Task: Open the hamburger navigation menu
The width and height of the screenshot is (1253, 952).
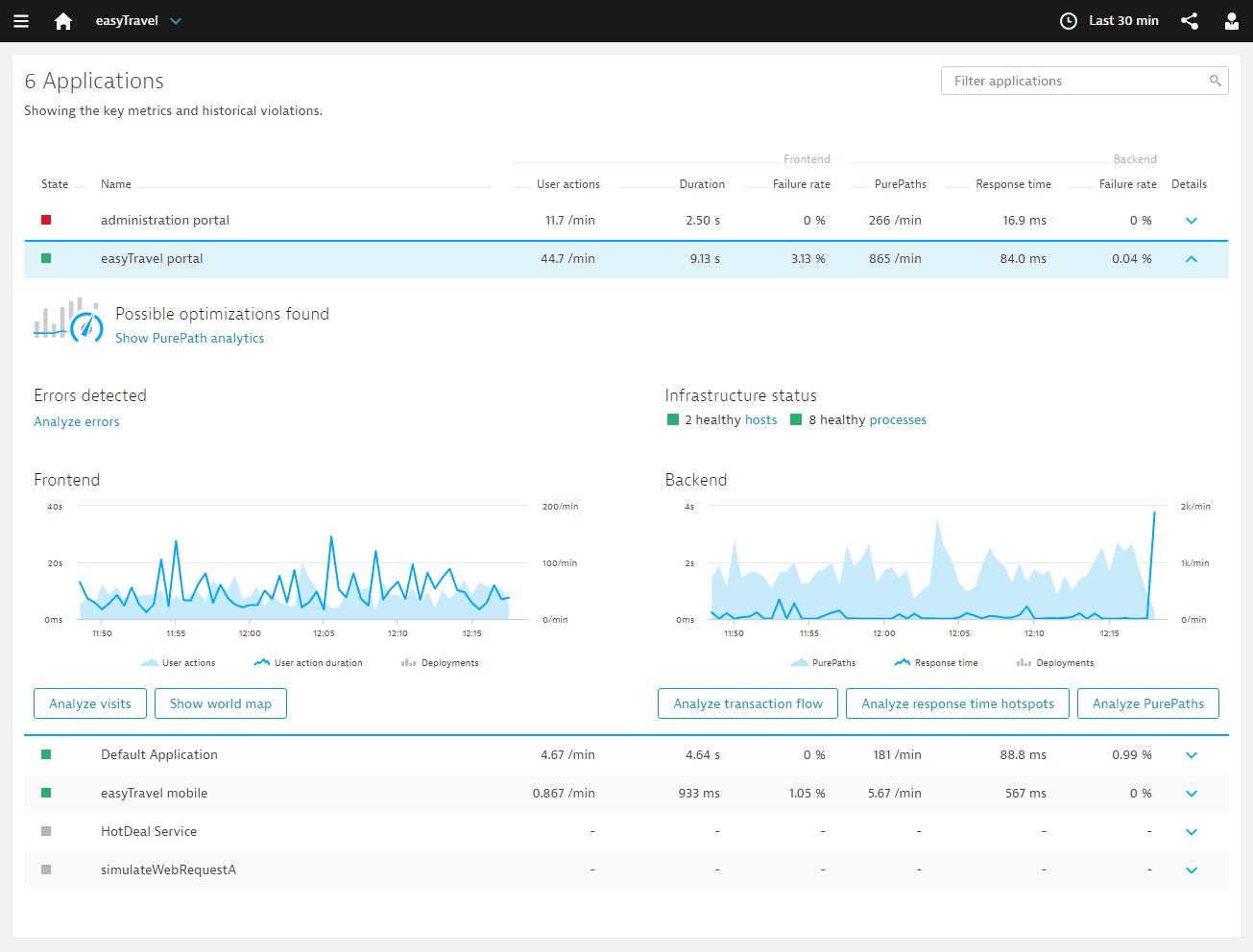Action: 21,21
